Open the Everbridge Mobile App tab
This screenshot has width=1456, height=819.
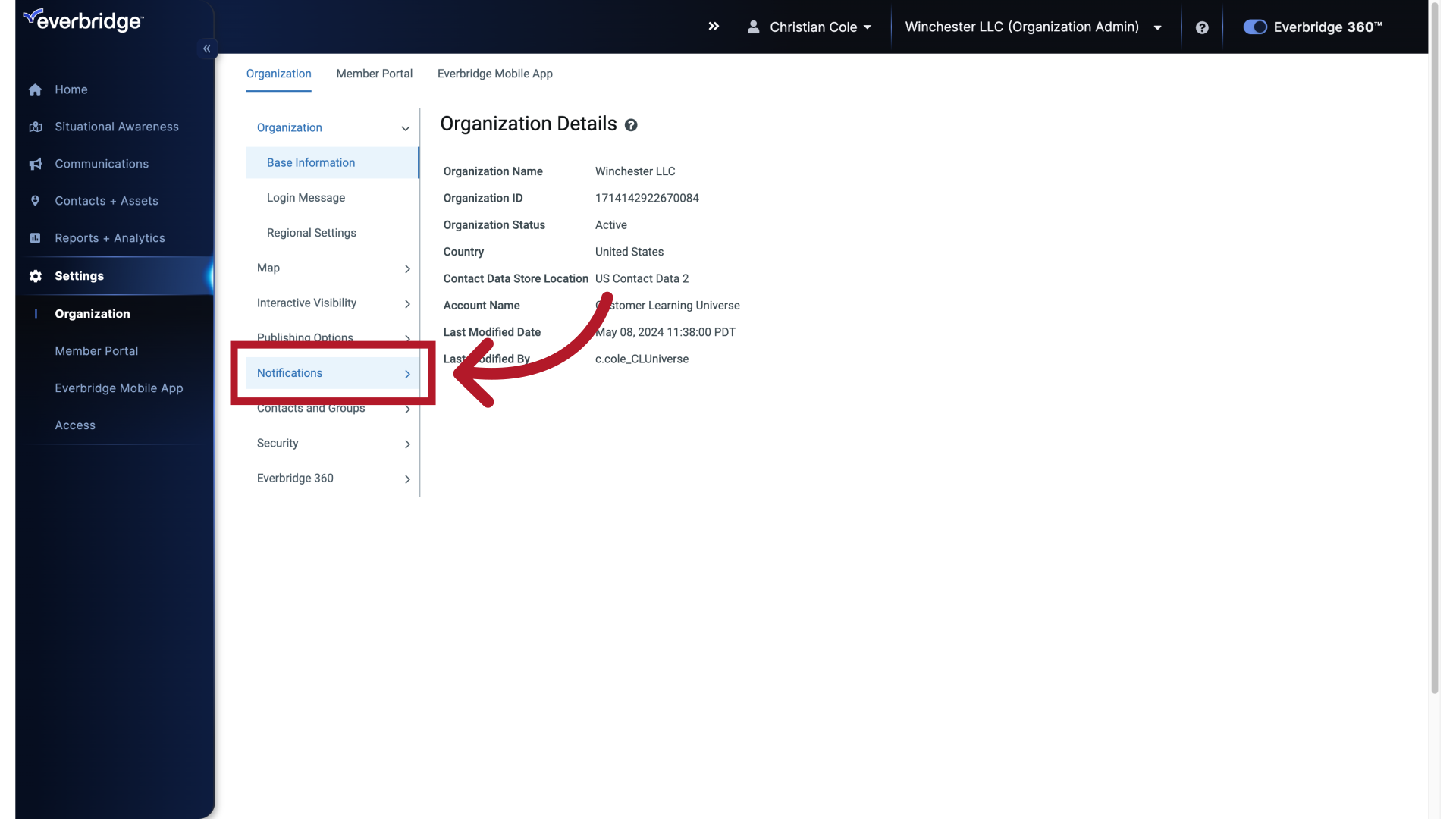[x=494, y=74]
